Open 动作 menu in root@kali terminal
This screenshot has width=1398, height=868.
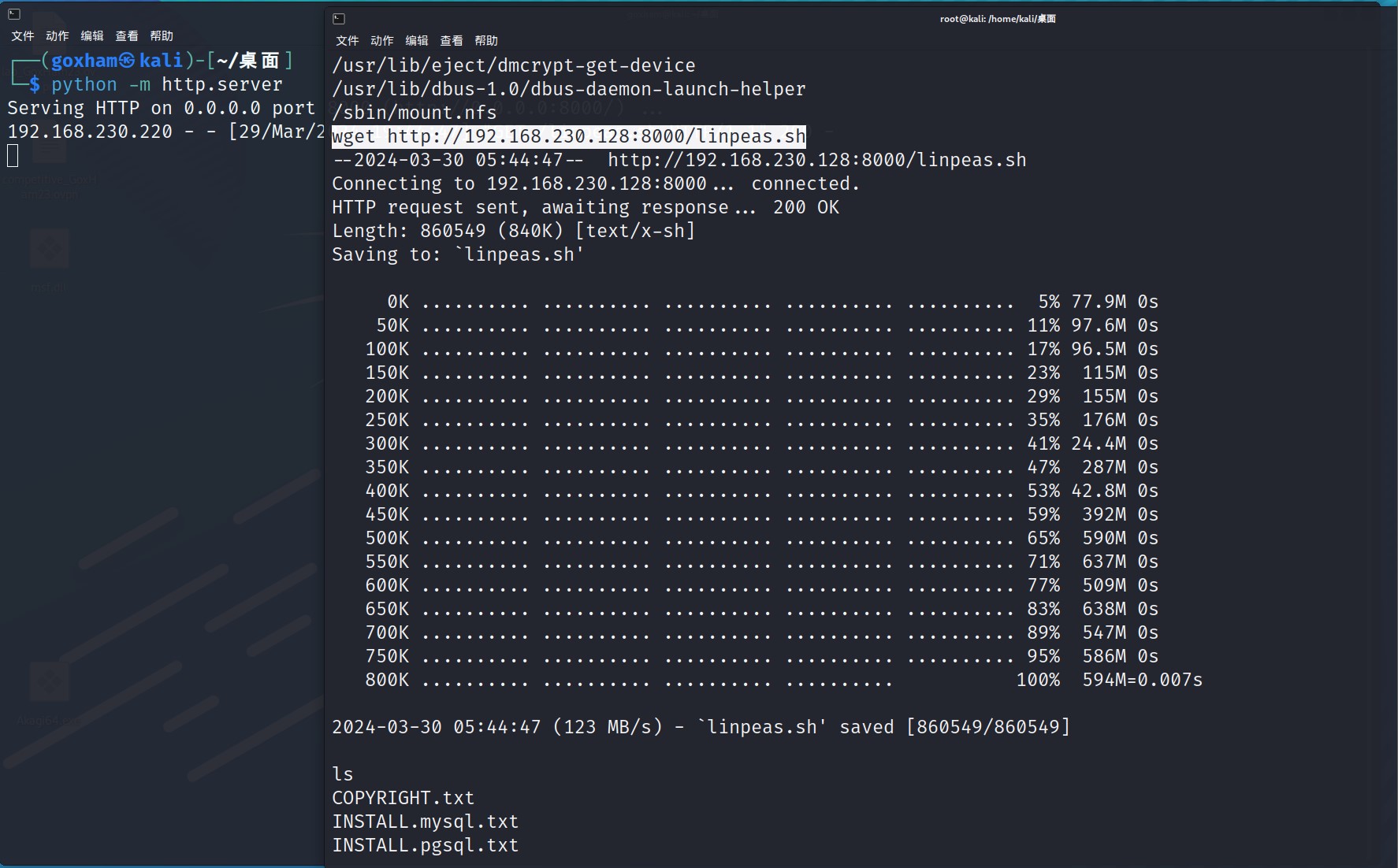[x=382, y=40]
